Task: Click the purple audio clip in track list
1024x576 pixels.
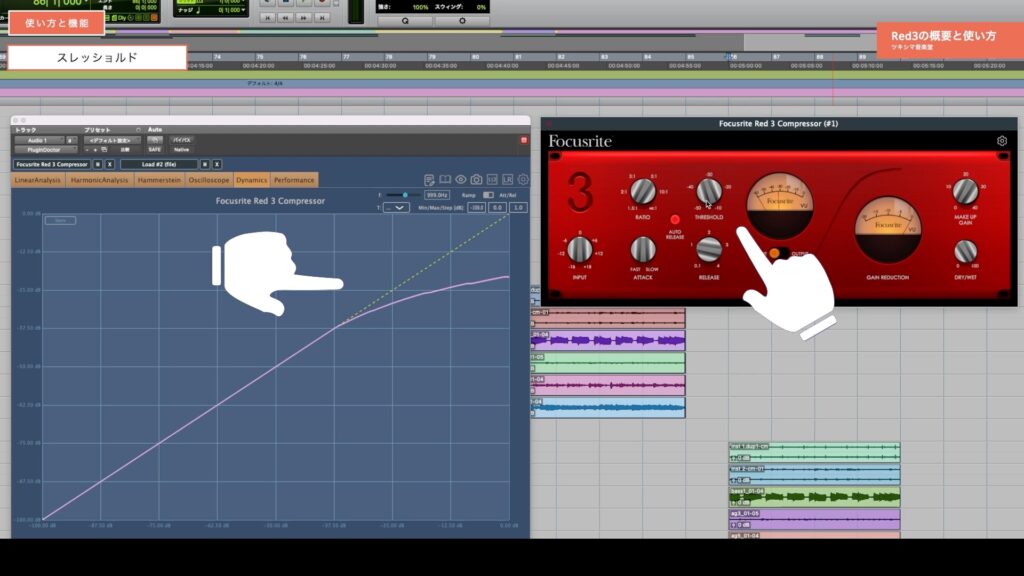Action: click(608, 340)
